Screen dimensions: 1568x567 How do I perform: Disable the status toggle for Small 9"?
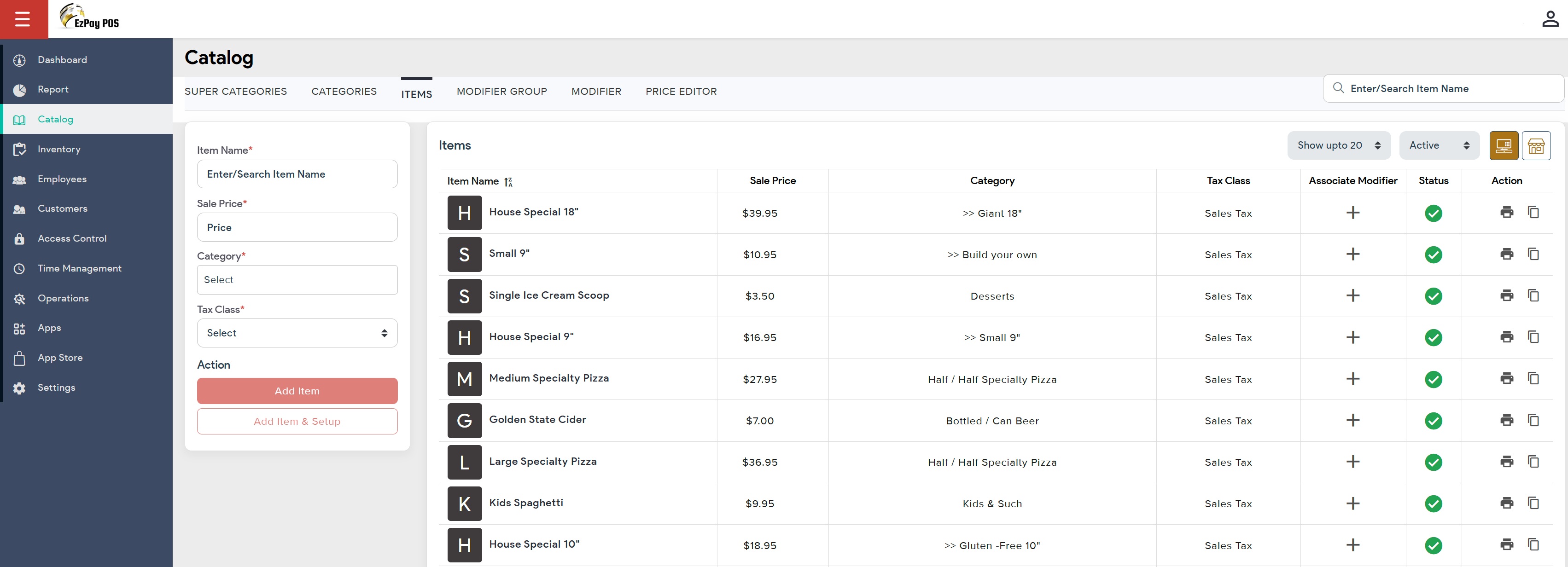[1434, 255]
